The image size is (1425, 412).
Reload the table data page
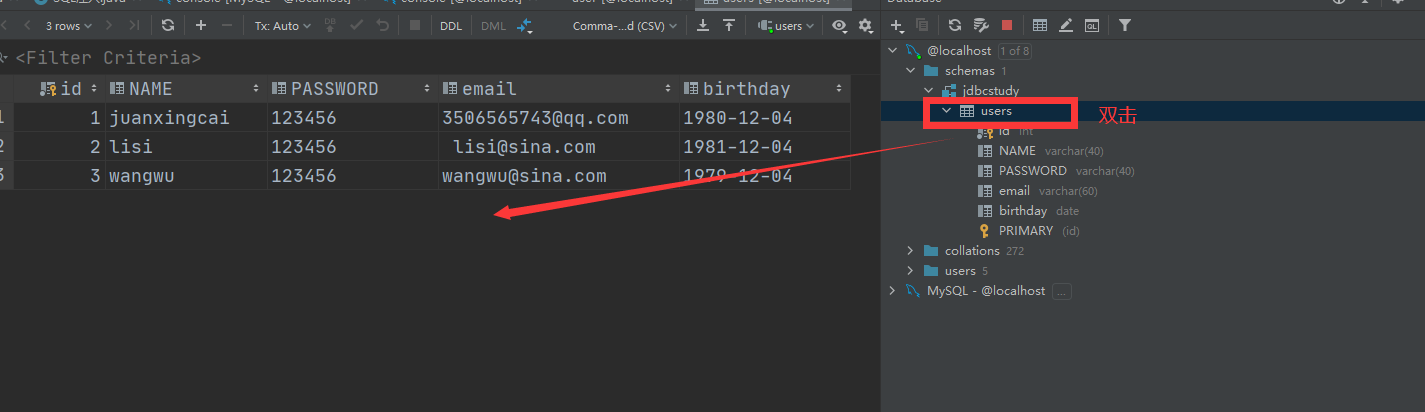167,25
